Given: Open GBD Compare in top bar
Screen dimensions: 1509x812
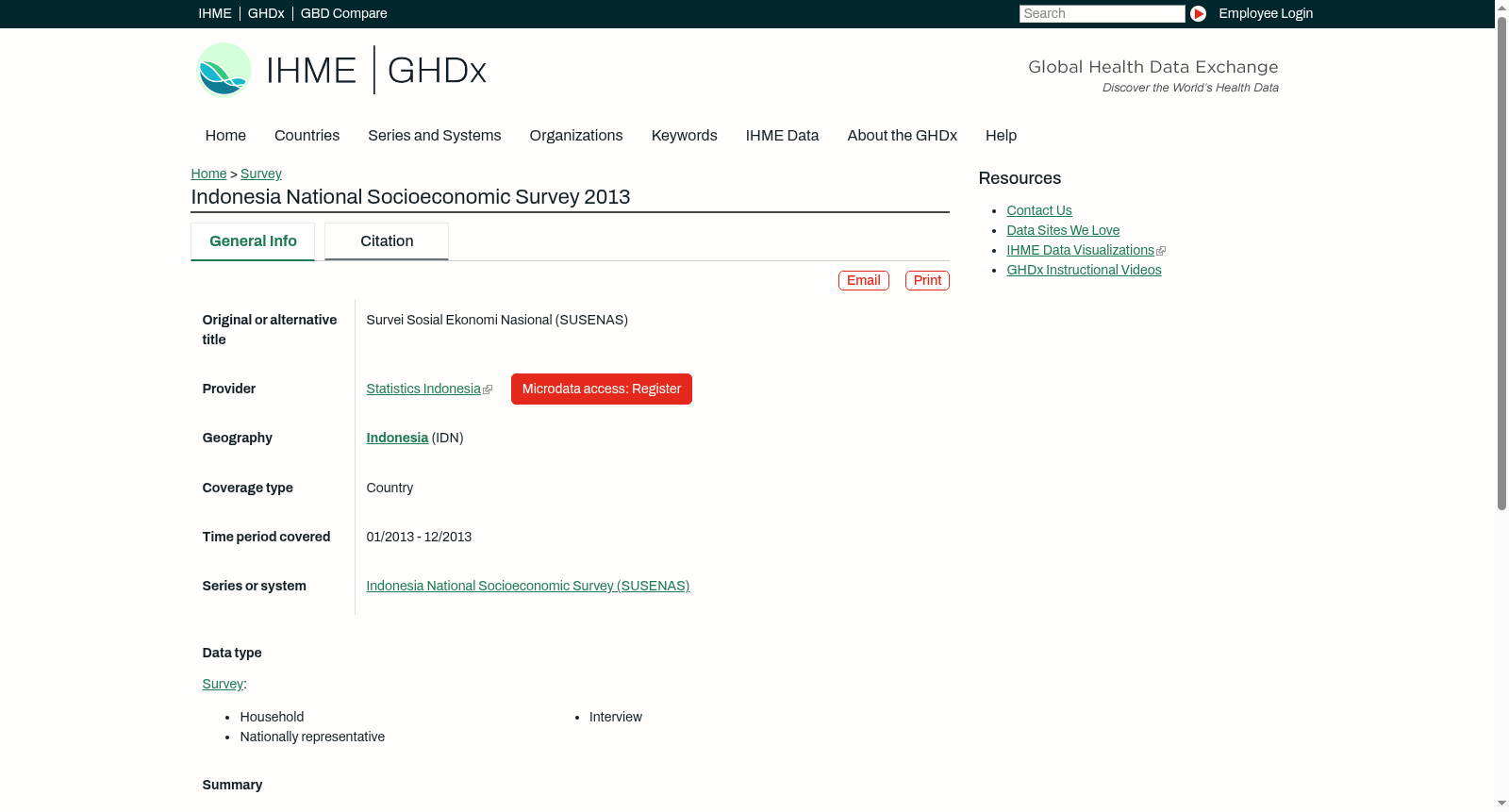Looking at the screenshot, I should coord(344,13).
